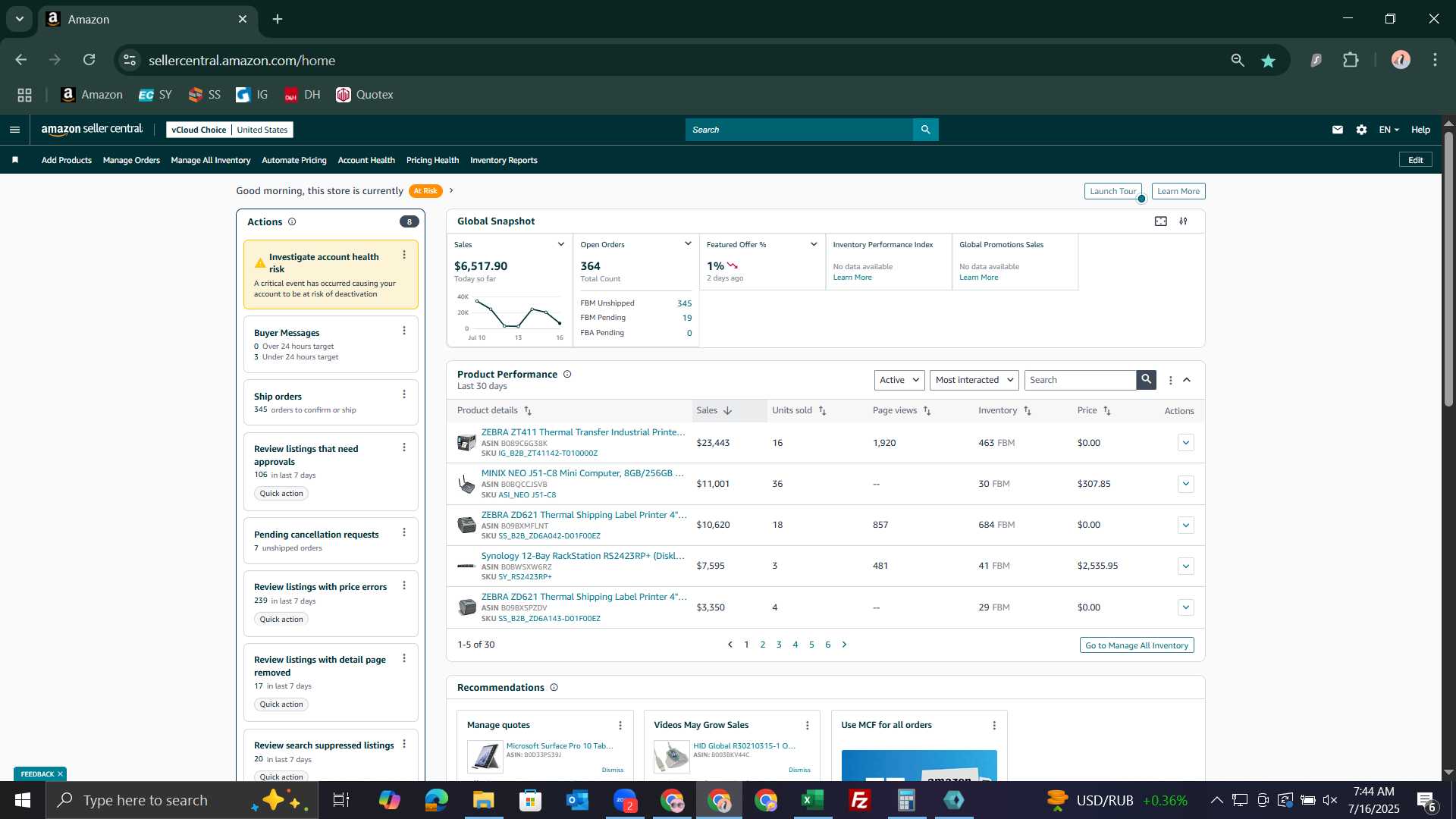Open Add Products in navigation bar

click(67, 160)
